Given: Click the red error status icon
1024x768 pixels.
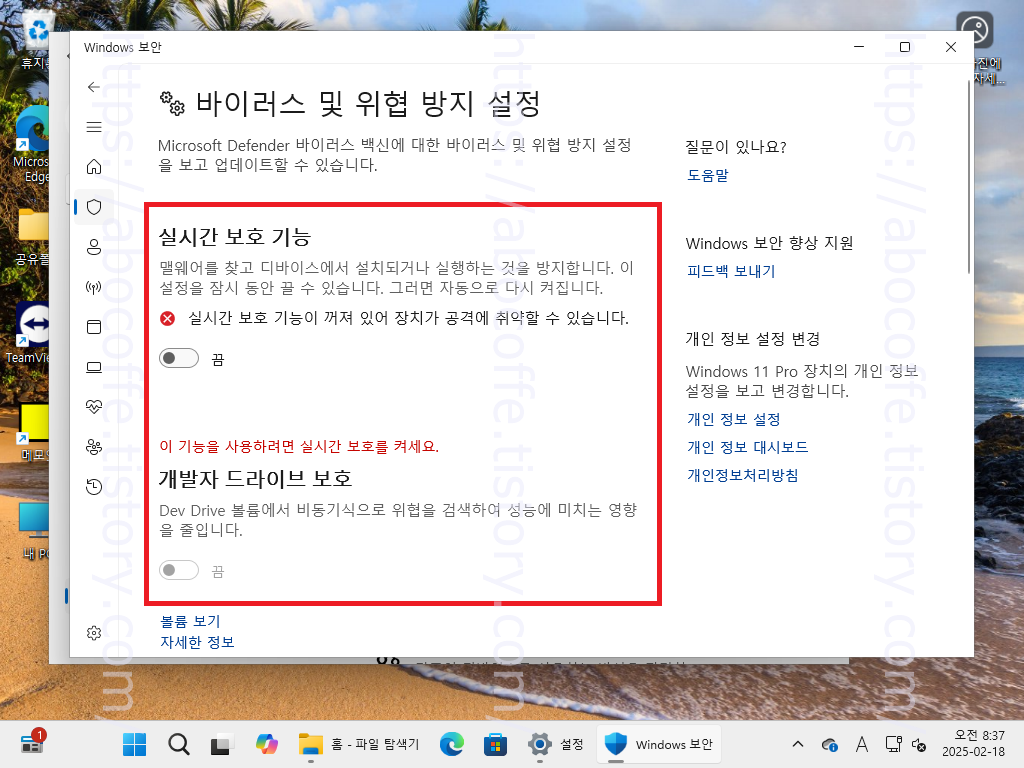Looking at the screenshot, I should pos(168,318).
